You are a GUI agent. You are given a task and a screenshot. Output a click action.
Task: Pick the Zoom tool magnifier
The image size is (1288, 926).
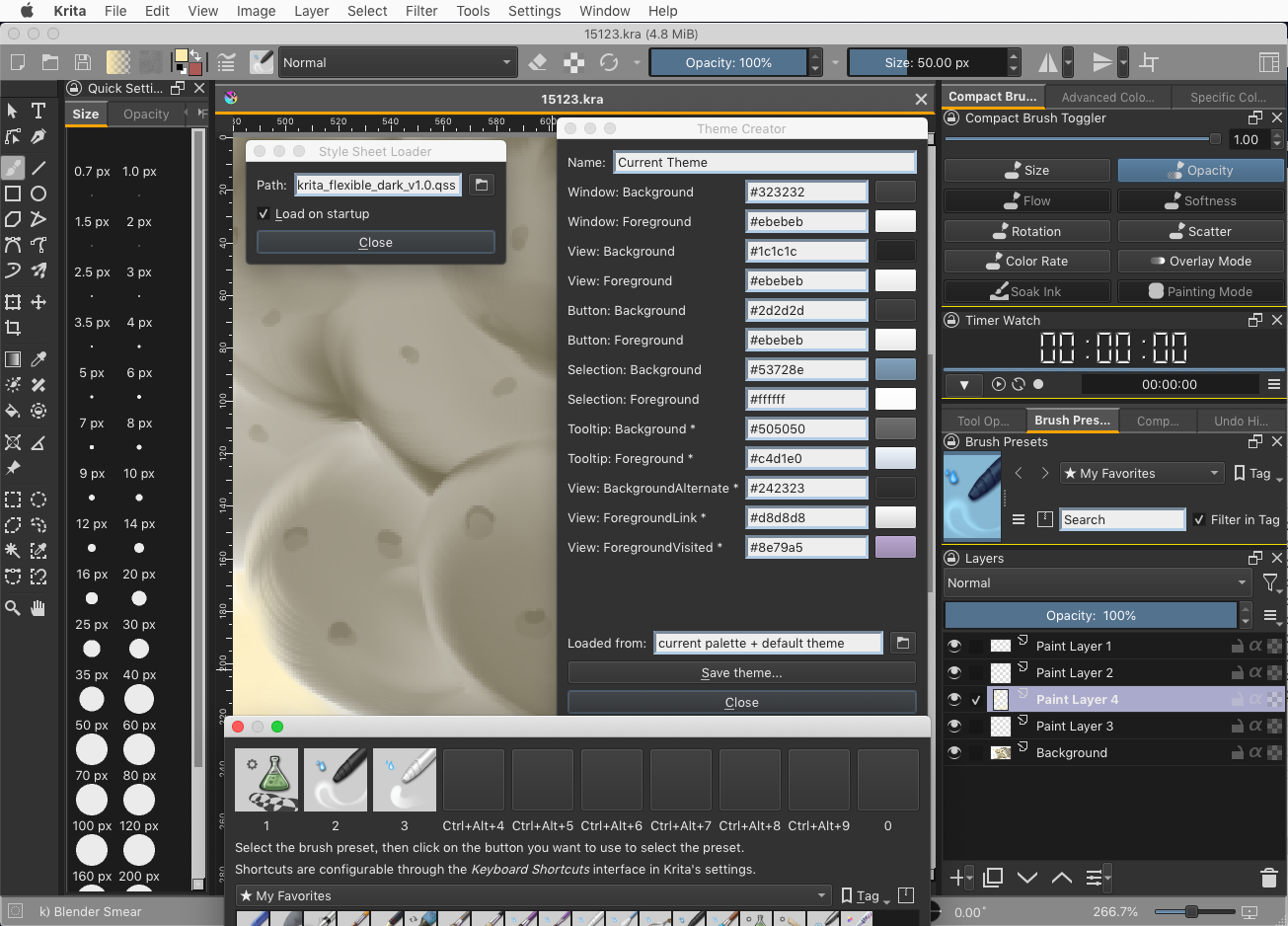[13, 608]
